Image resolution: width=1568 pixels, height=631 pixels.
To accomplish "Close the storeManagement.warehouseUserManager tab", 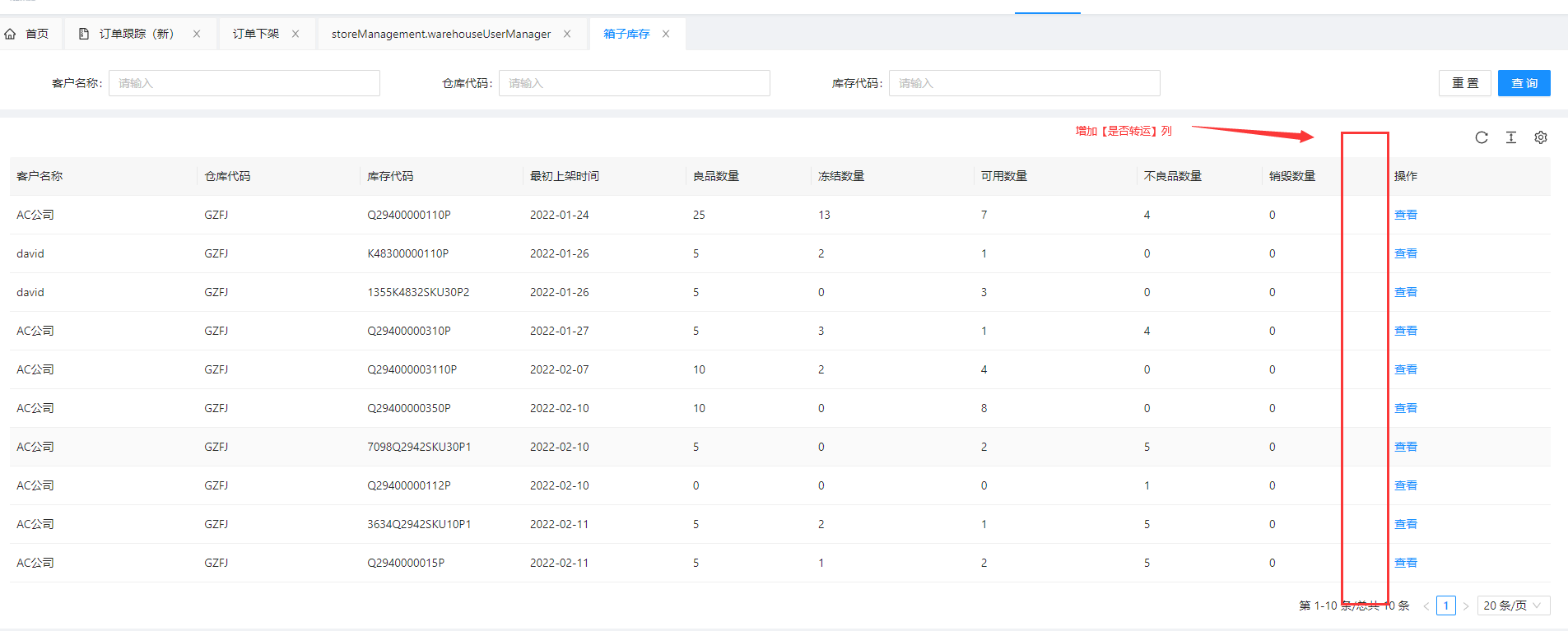I will click(567, 34).
